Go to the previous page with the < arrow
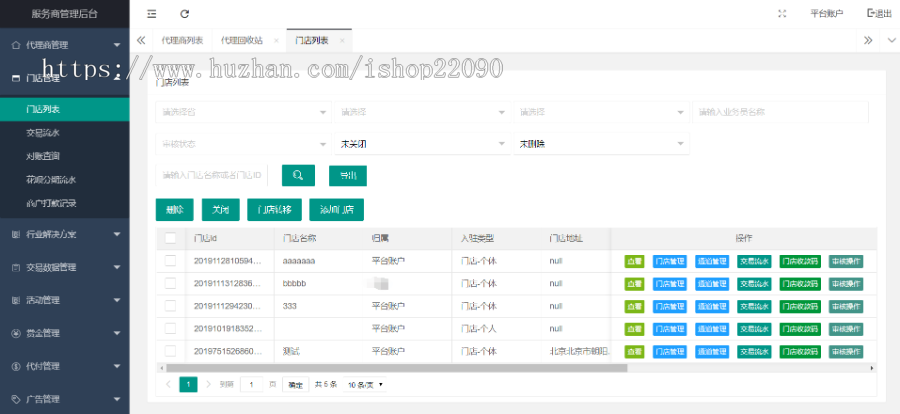Image resolution: width=900 pixels, height=414 pixels. [168, 384]
